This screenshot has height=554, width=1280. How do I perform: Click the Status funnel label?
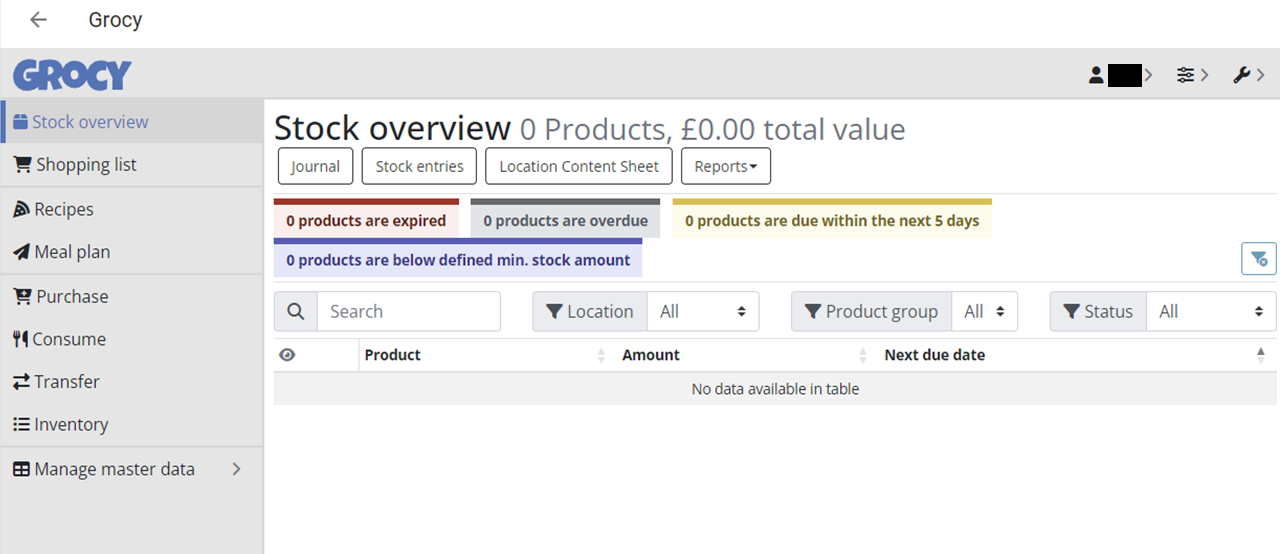1098,312
